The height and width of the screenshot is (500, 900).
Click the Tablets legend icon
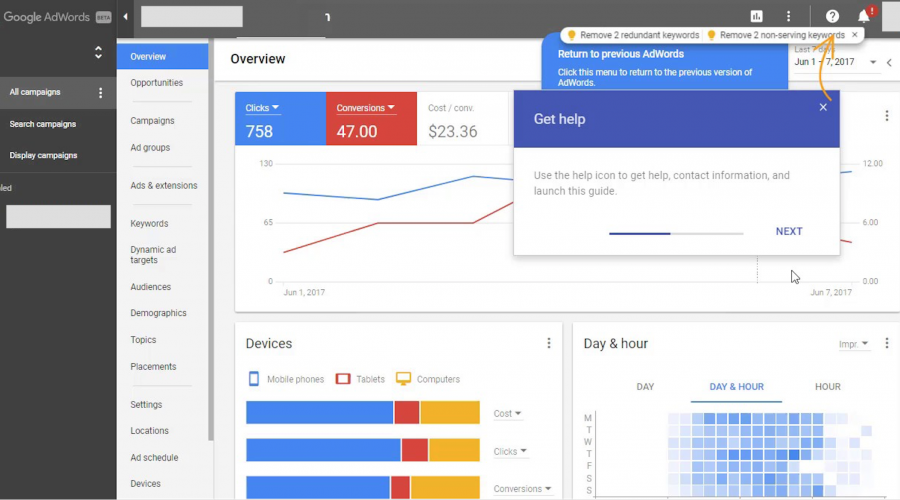pyautogui.click(x=343, y=379)
